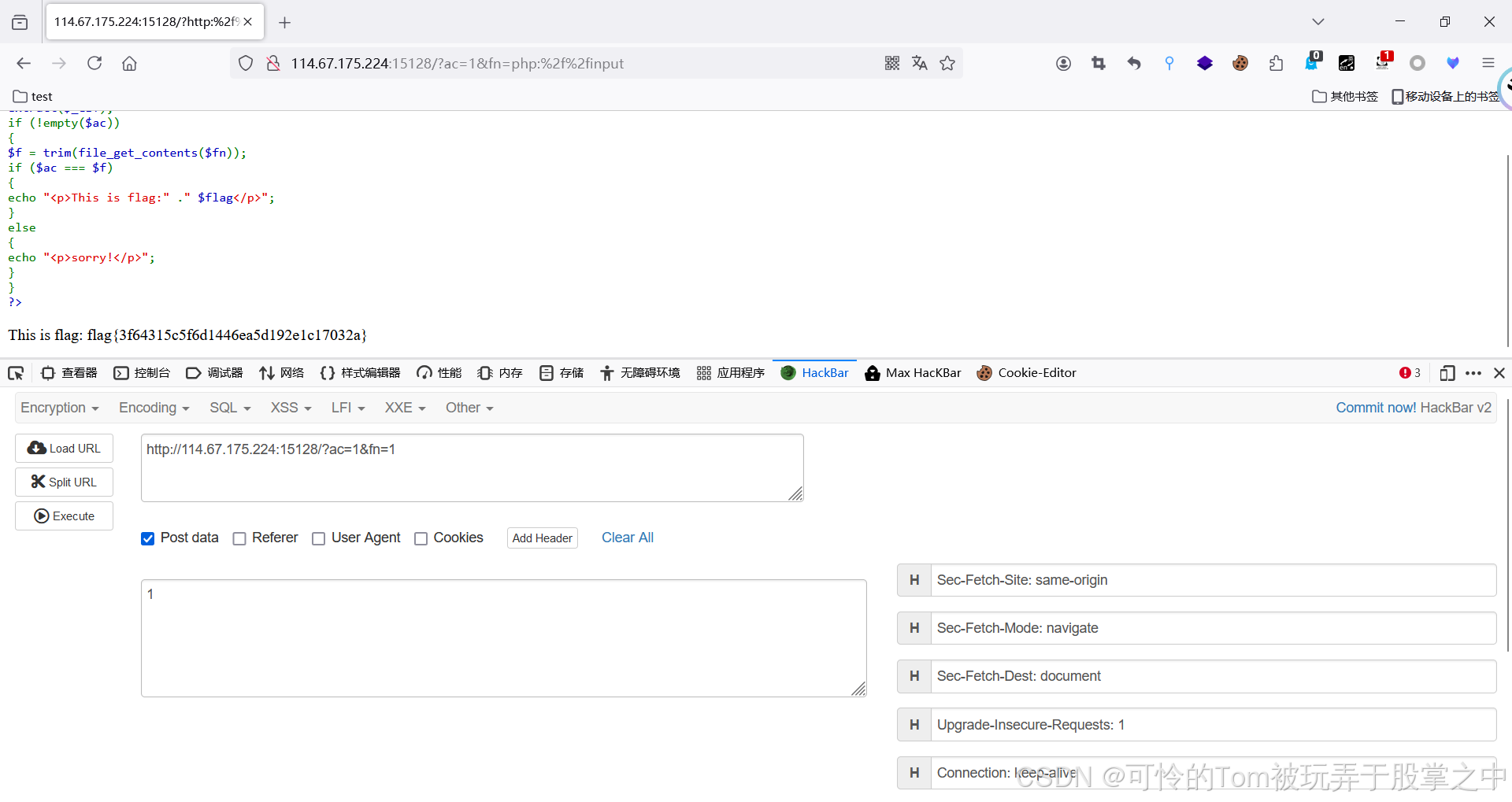Open the extensions puzzle piece icon
This screenshot has width=1512, height=802.
tap(1277, 63)
